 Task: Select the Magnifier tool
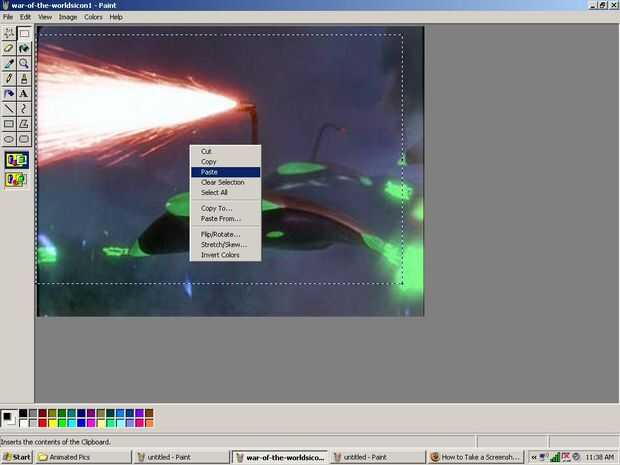coord(24,64)
